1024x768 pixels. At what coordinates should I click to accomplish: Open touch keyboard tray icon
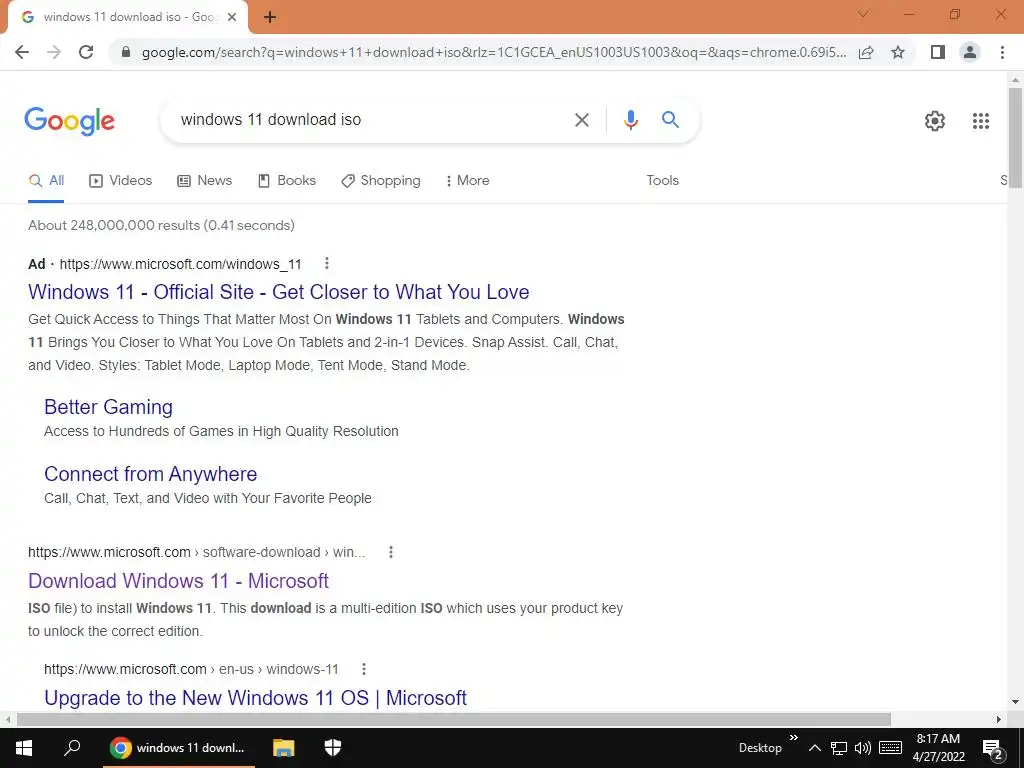pyautogui.click(x=890, y=748)
